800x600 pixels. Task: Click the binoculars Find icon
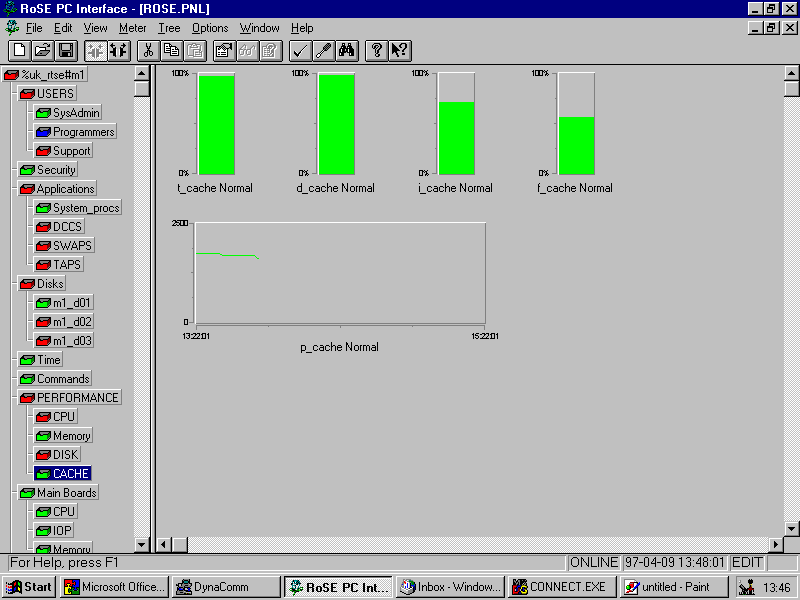347,50
